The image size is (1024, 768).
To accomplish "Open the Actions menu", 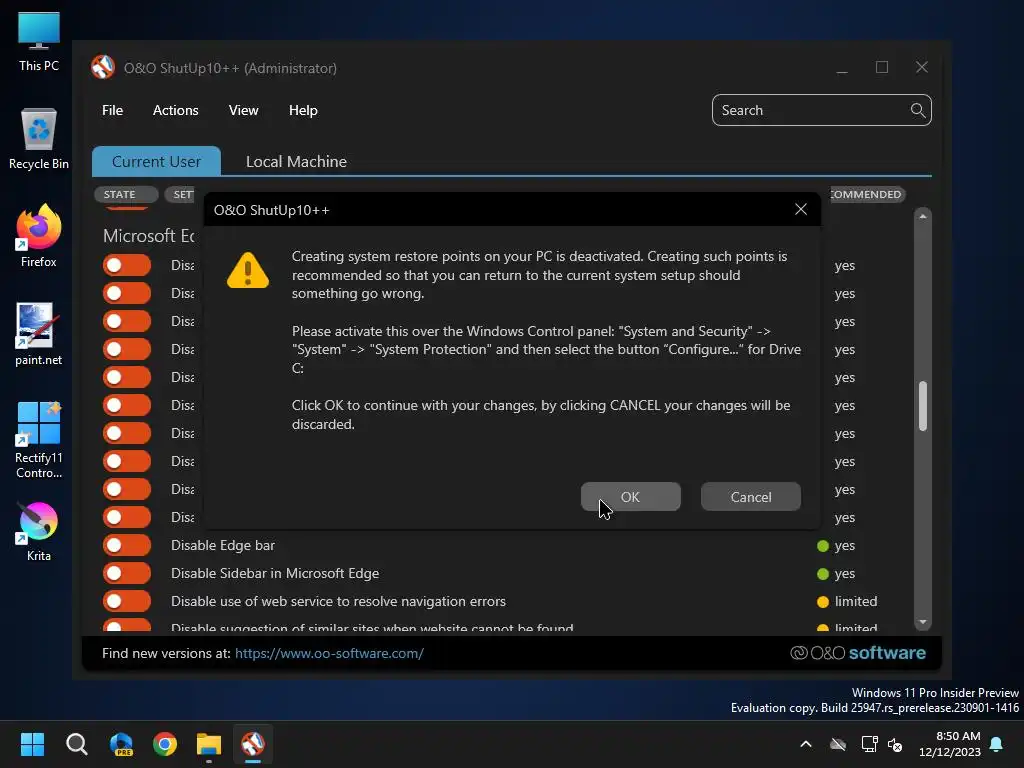I will pos(175,110).
